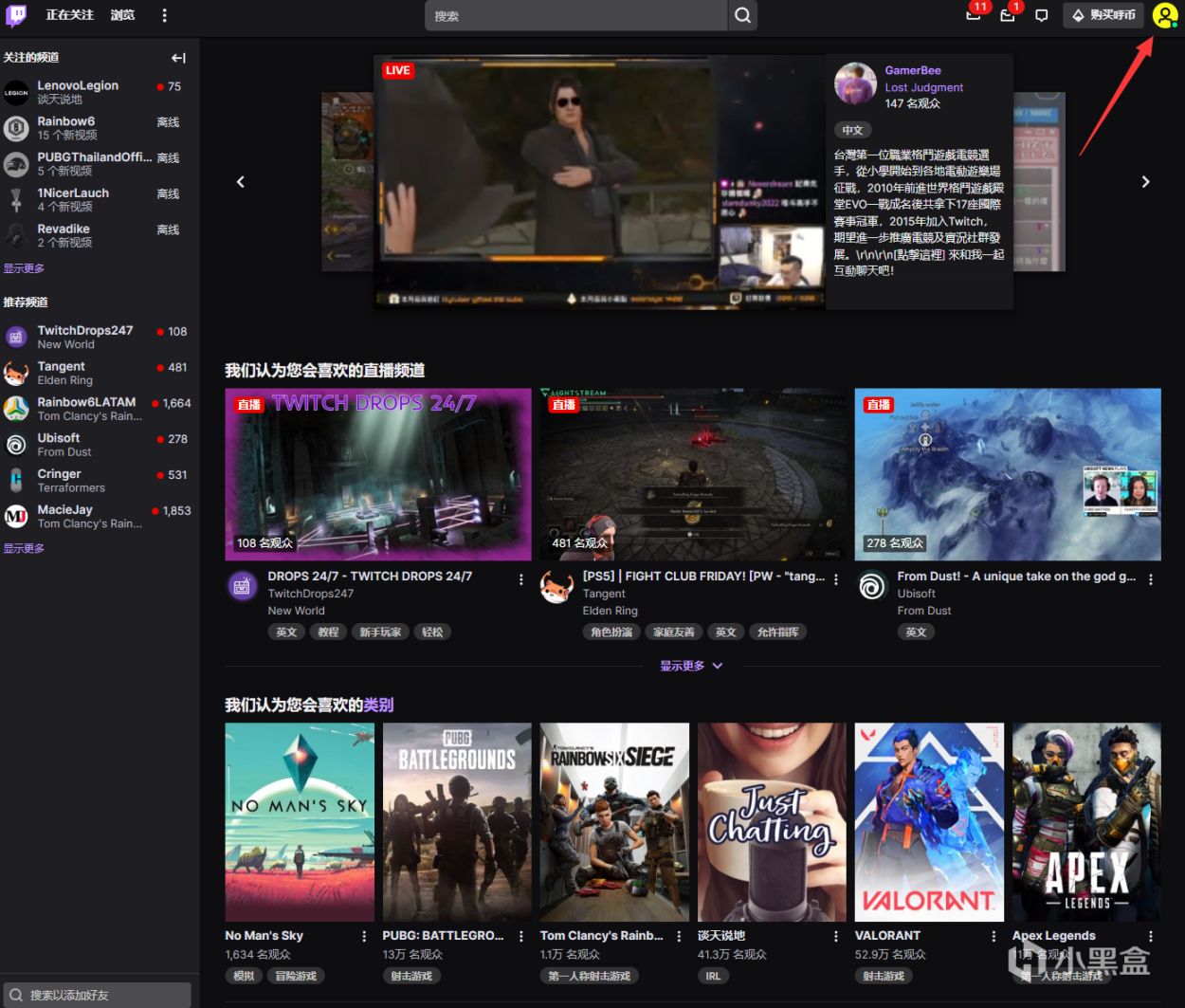The height and width of the screenshot is (1008, 1185).
Task: Open options dots for 谈天说地 category
Action: point(836,936)
